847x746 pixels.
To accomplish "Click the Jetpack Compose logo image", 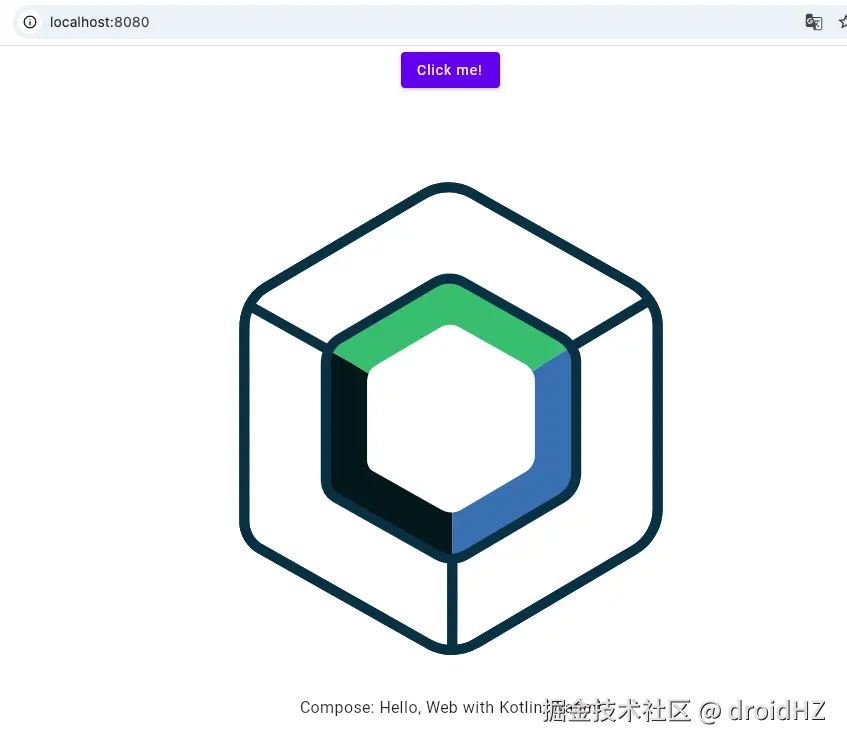I will 451,419.
